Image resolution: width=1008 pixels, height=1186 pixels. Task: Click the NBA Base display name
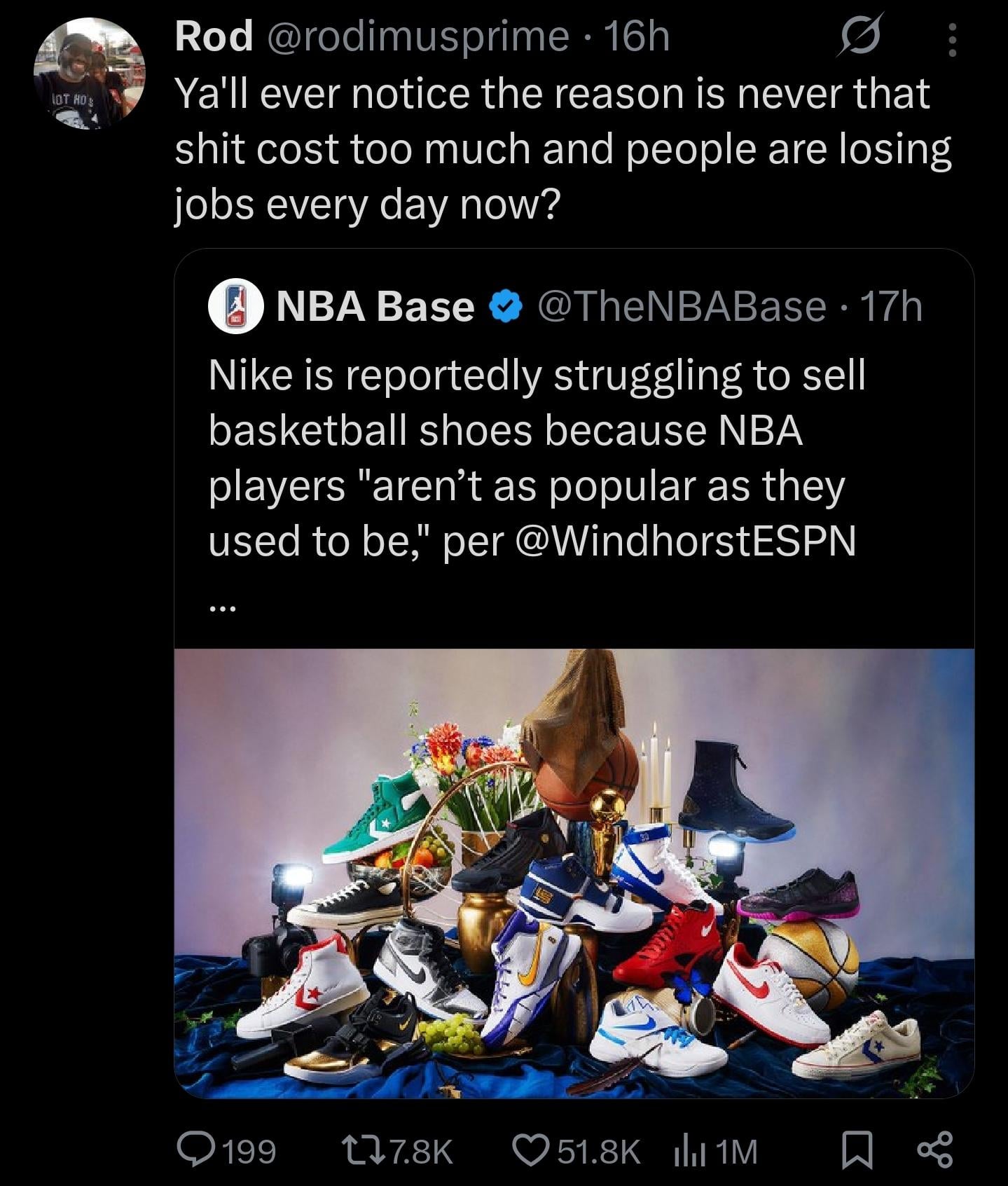pos(376,307)
